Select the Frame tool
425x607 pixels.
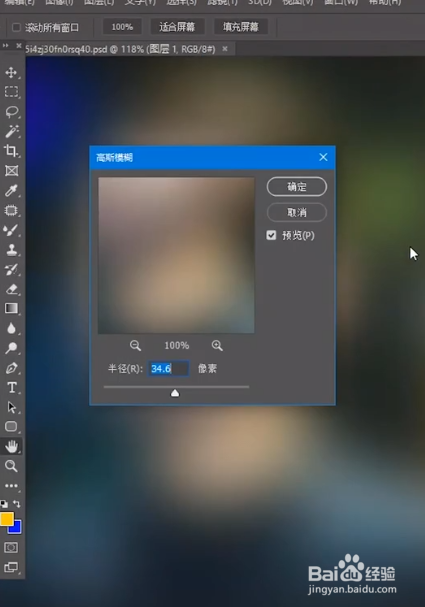point(11,170)
